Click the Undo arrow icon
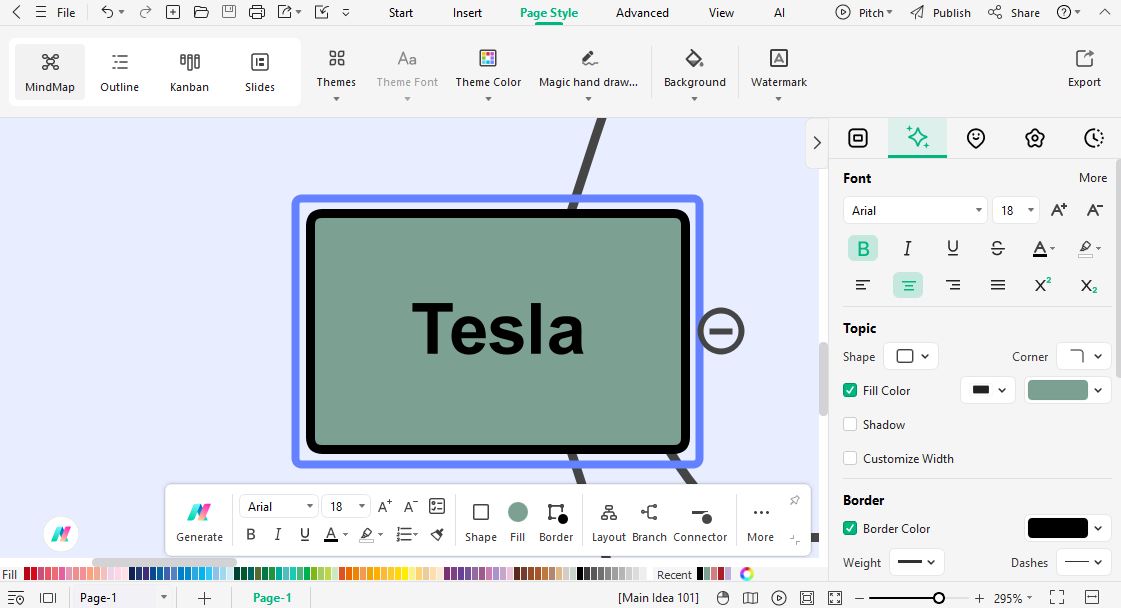This screenshot has height=608, width=1121. pyautogui.click(x=107, y=12)
